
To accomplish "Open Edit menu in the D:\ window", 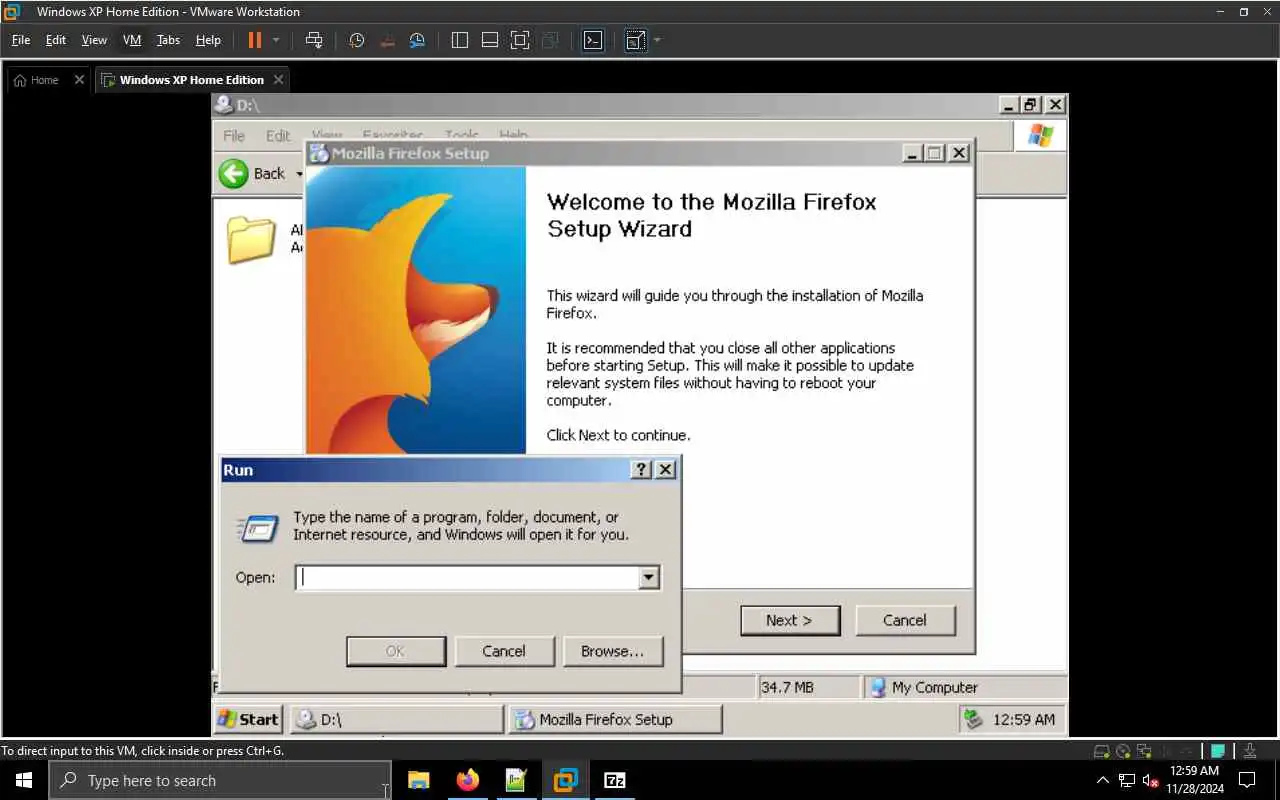I will point(278,136).
